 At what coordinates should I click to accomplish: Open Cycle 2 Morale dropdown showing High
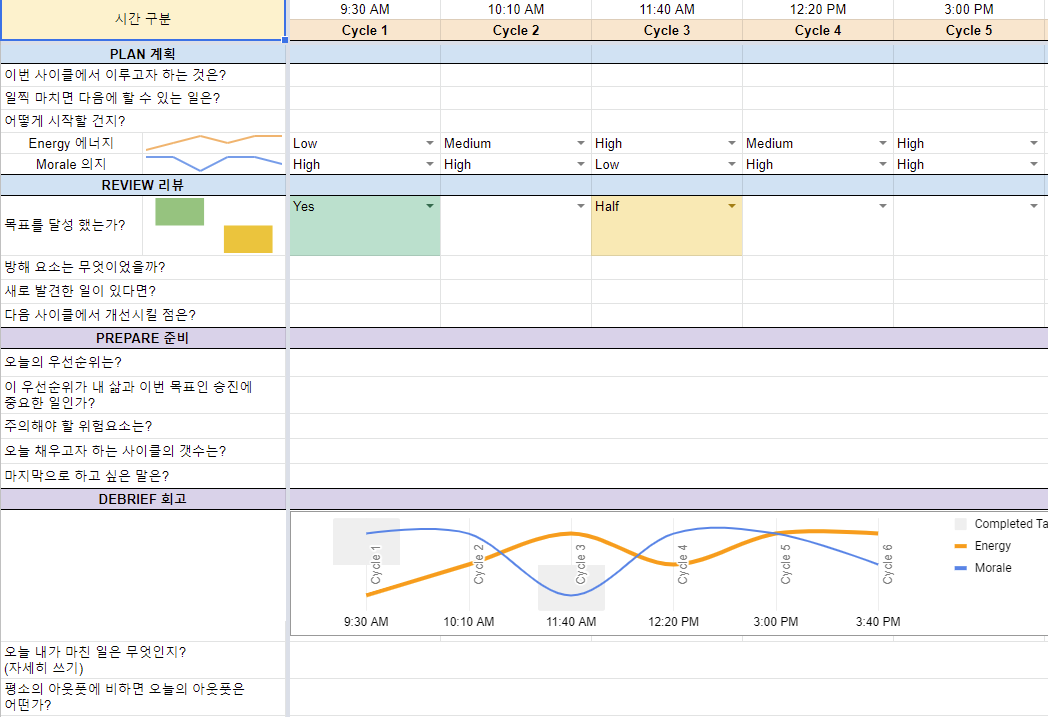581,164
